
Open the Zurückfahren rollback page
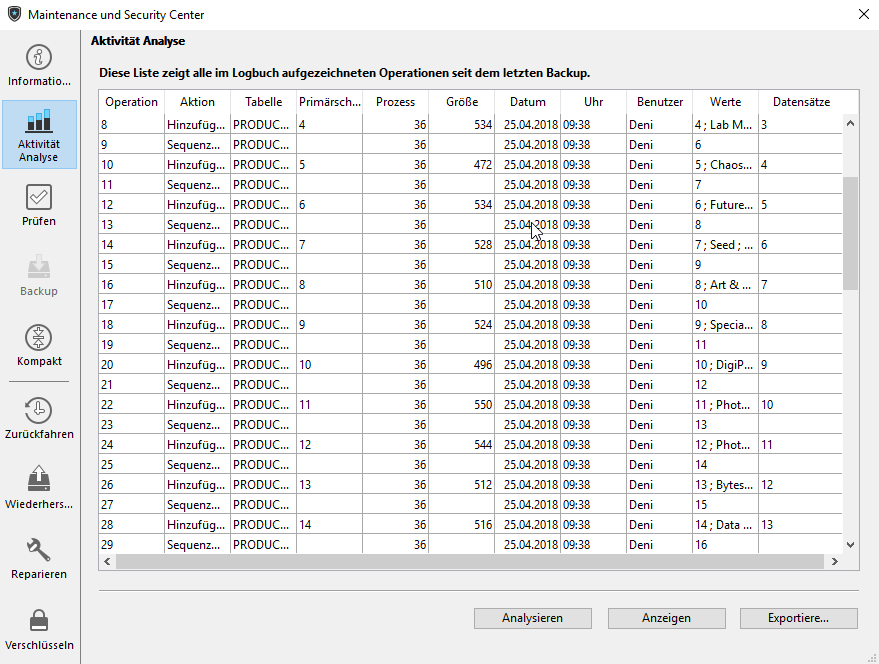(39, 418)
